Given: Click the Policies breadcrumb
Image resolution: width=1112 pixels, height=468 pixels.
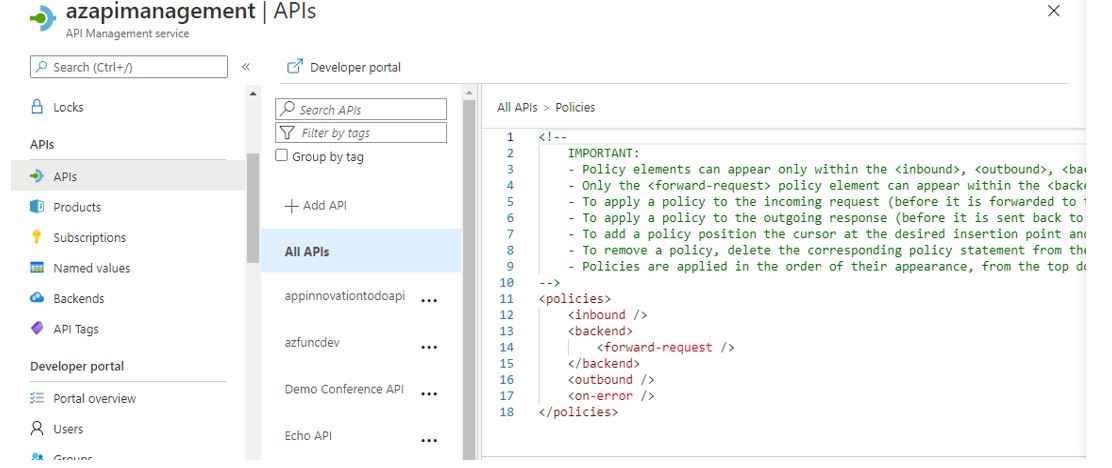Looking at the screenshot, I should [x=575, y=107].
